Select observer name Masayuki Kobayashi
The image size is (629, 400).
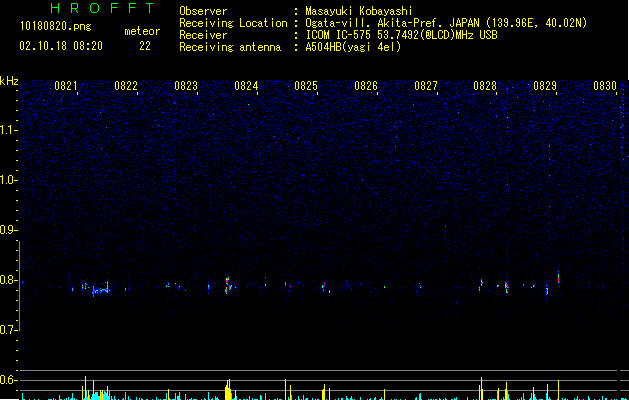(359, 11)
